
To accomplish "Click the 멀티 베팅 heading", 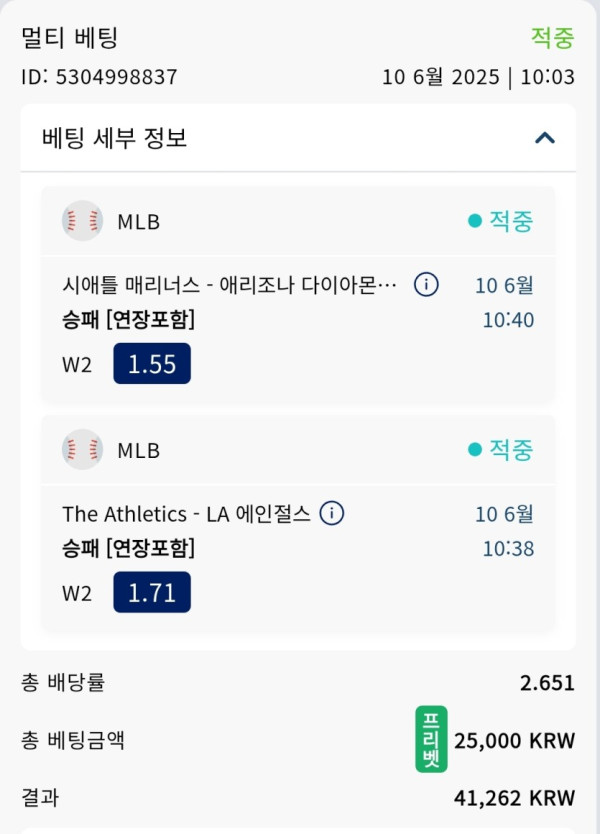I will point(69,38).
